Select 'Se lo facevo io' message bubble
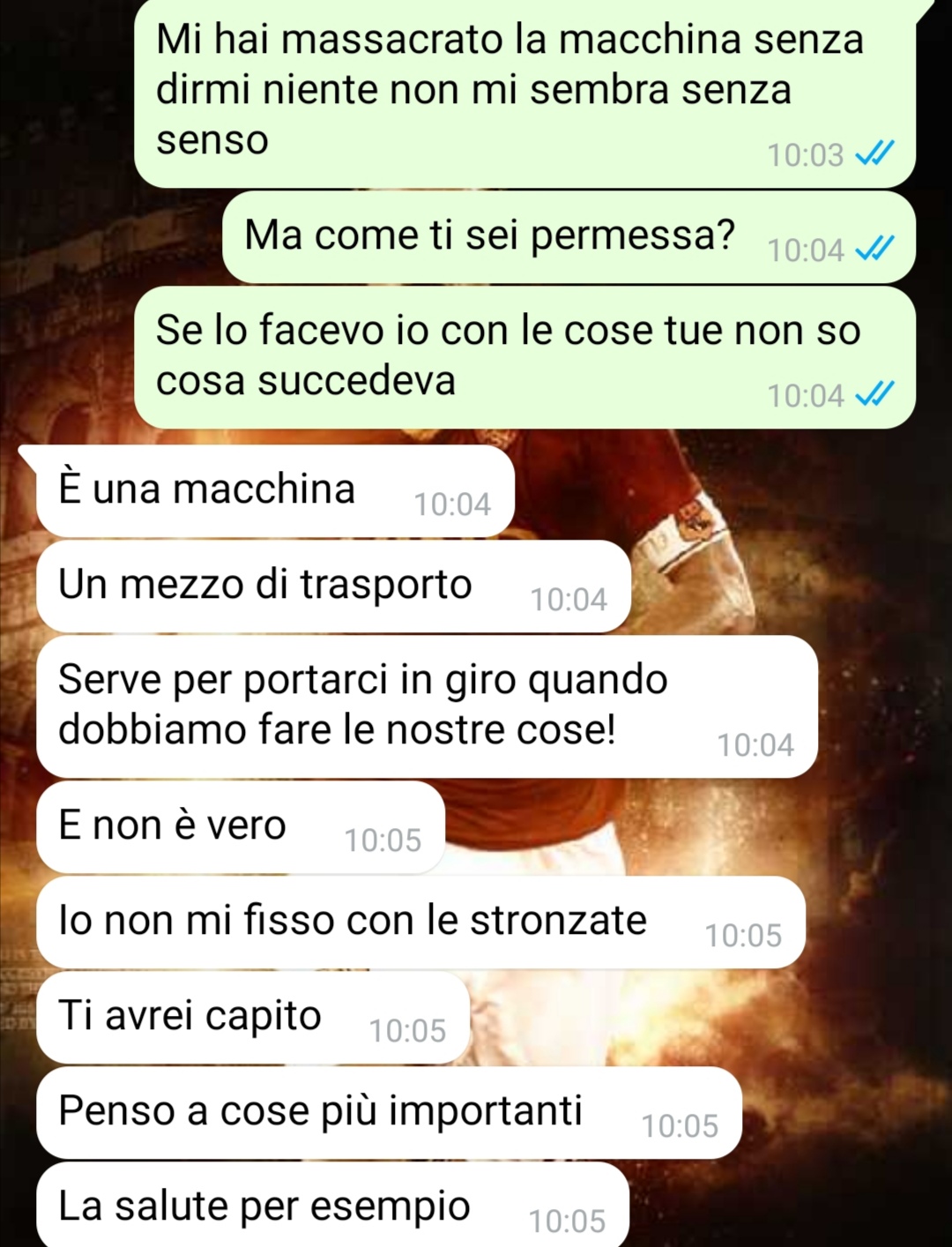 [x=525, y=357]
